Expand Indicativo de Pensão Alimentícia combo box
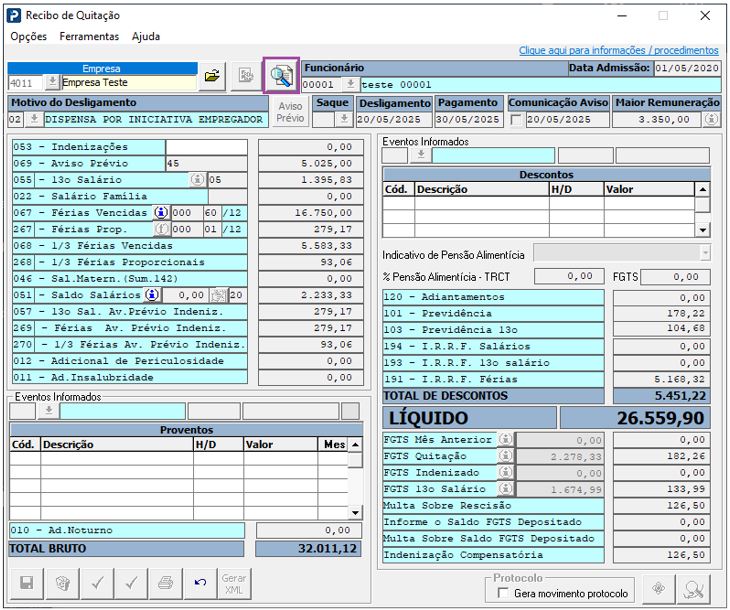Screen dimensions: 730x610 tap(705, 253)
